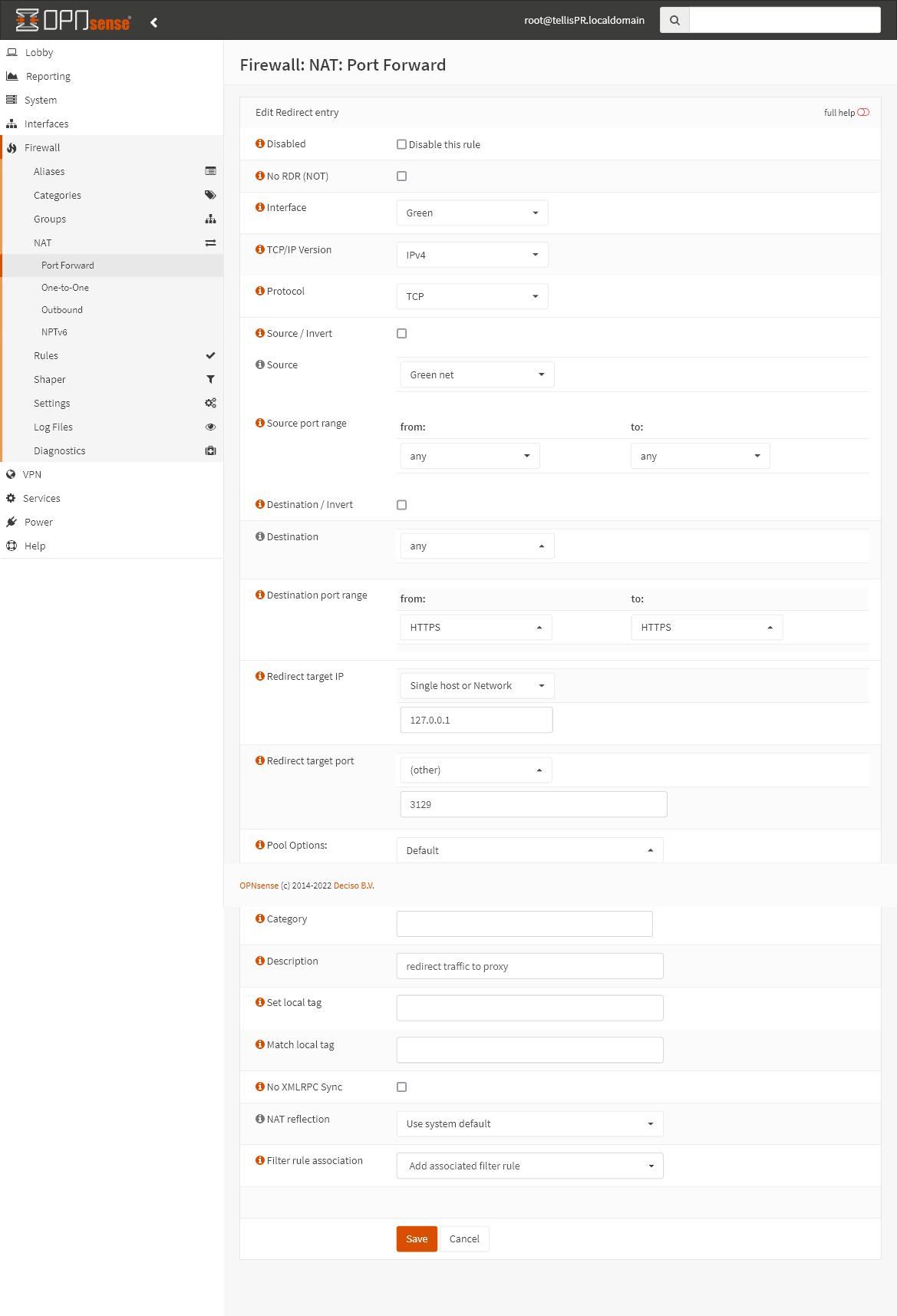897x1316 pixels.
Task: Click the Categories tags icon
Action: [x=210, y=195]
